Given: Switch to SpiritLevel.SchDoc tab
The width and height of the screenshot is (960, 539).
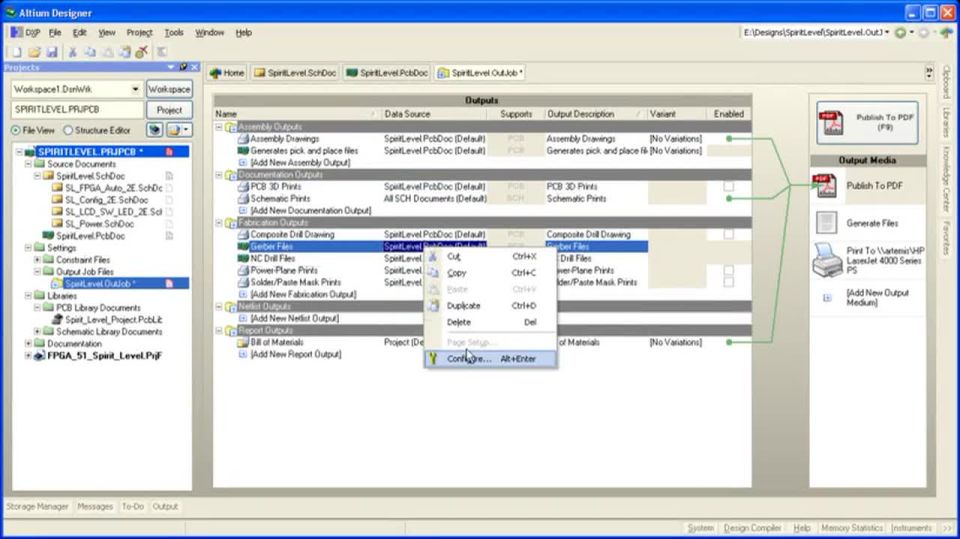Looking at the screenshot, I should pyautogui.click(x=295, y=73).
